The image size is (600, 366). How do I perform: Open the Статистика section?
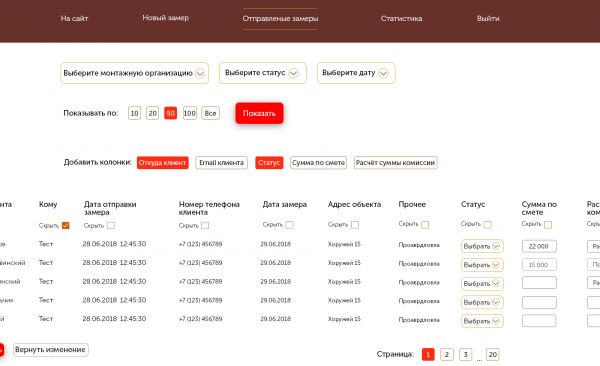pyautogui.click(x=401, y=18)
